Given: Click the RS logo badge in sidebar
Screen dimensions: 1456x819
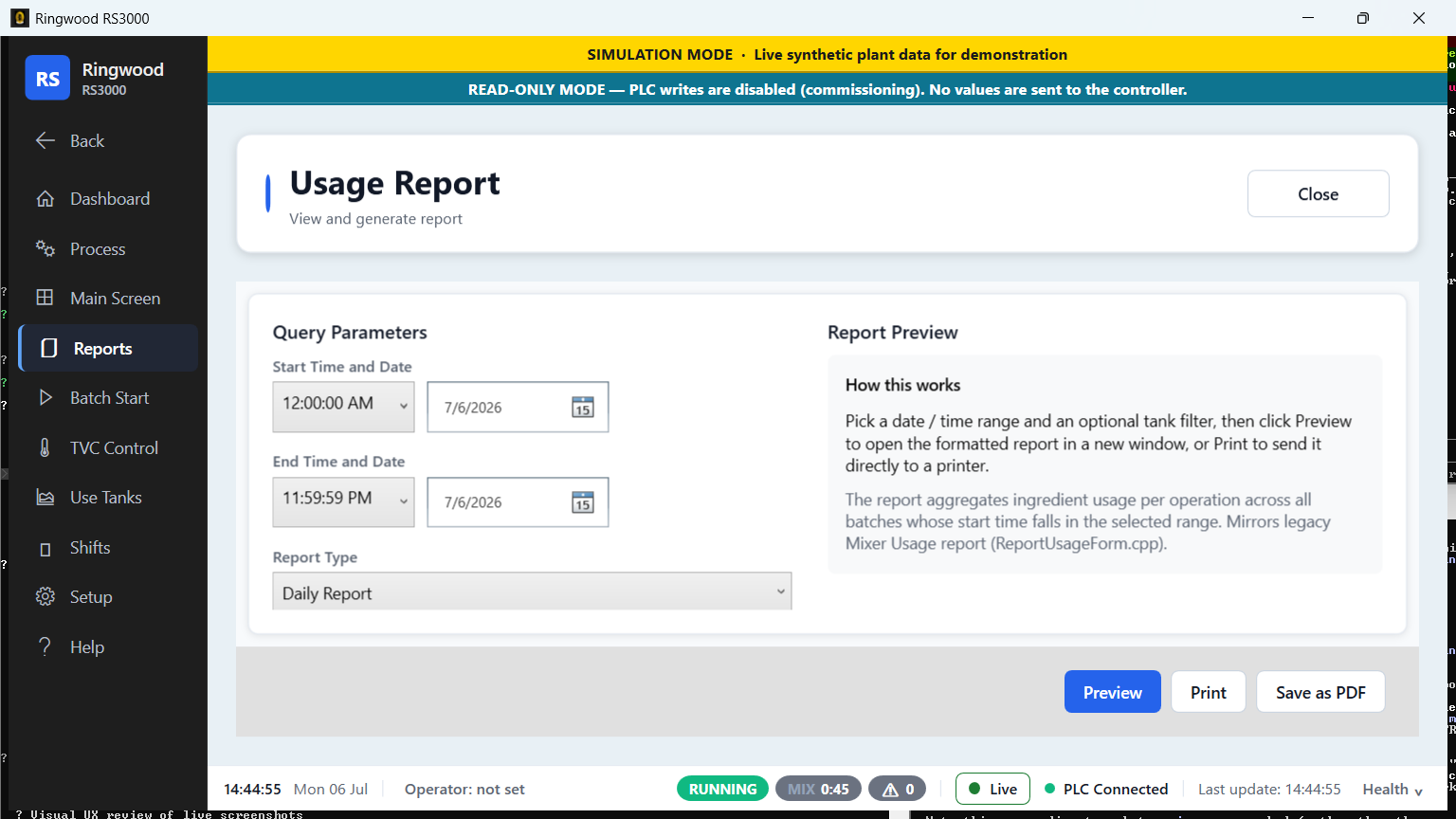Looking at the screenshot, I should coord(47,78).
